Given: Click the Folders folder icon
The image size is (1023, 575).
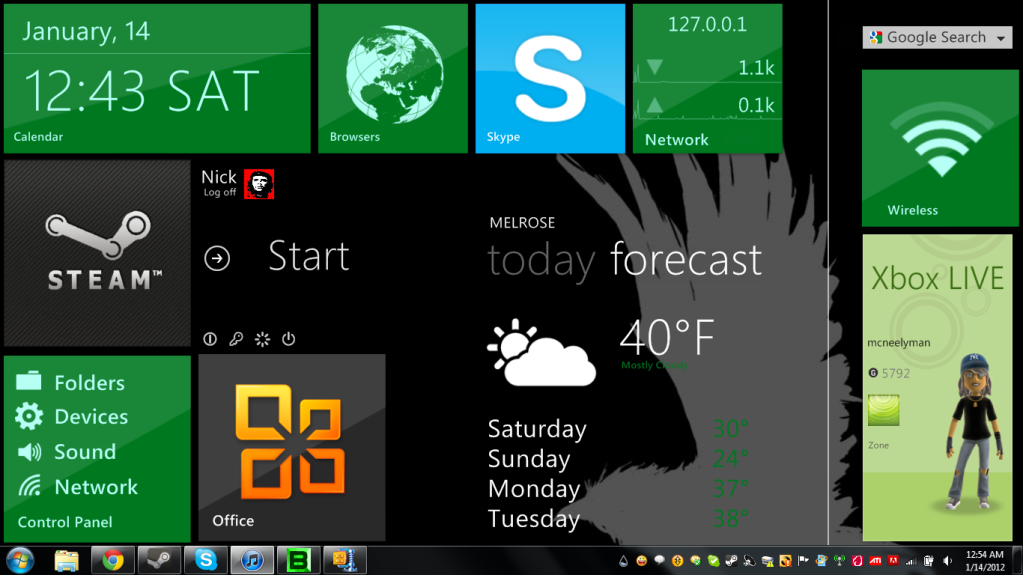Looking at the screenshot, I should pyautogui.click(x=29, y=381).
